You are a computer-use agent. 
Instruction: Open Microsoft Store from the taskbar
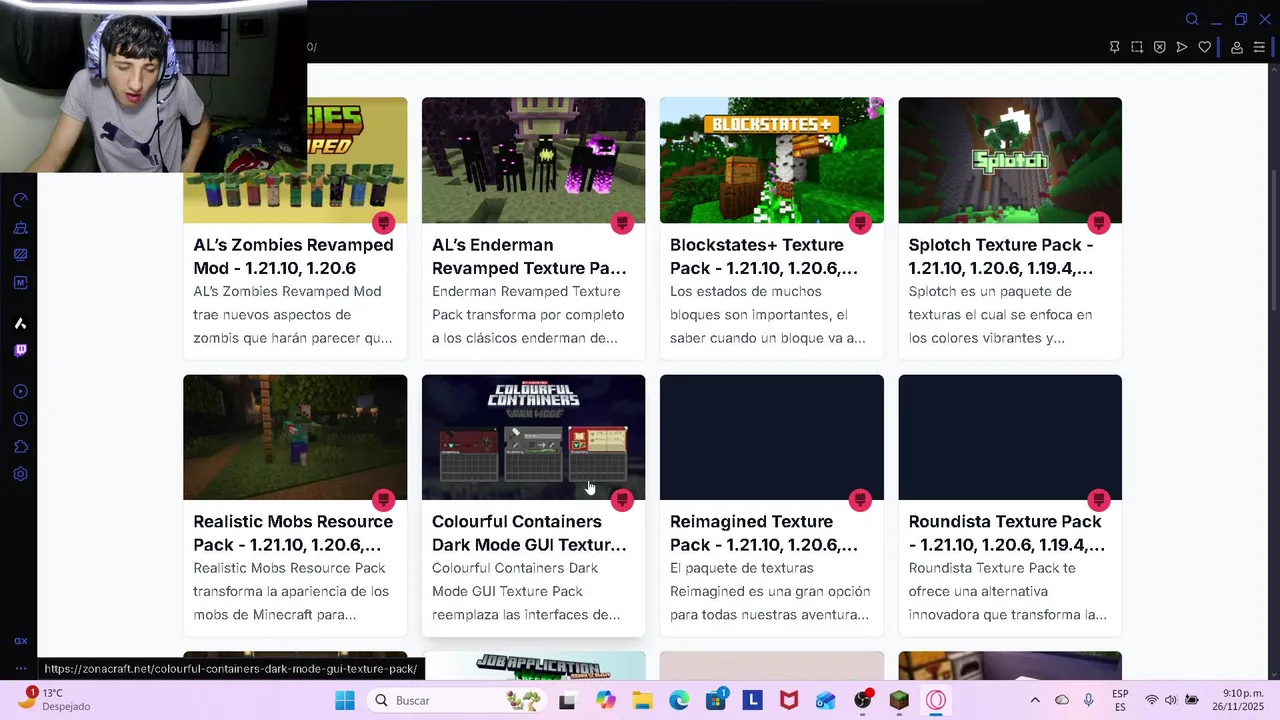pyautogui.click(x=716, y=700)
